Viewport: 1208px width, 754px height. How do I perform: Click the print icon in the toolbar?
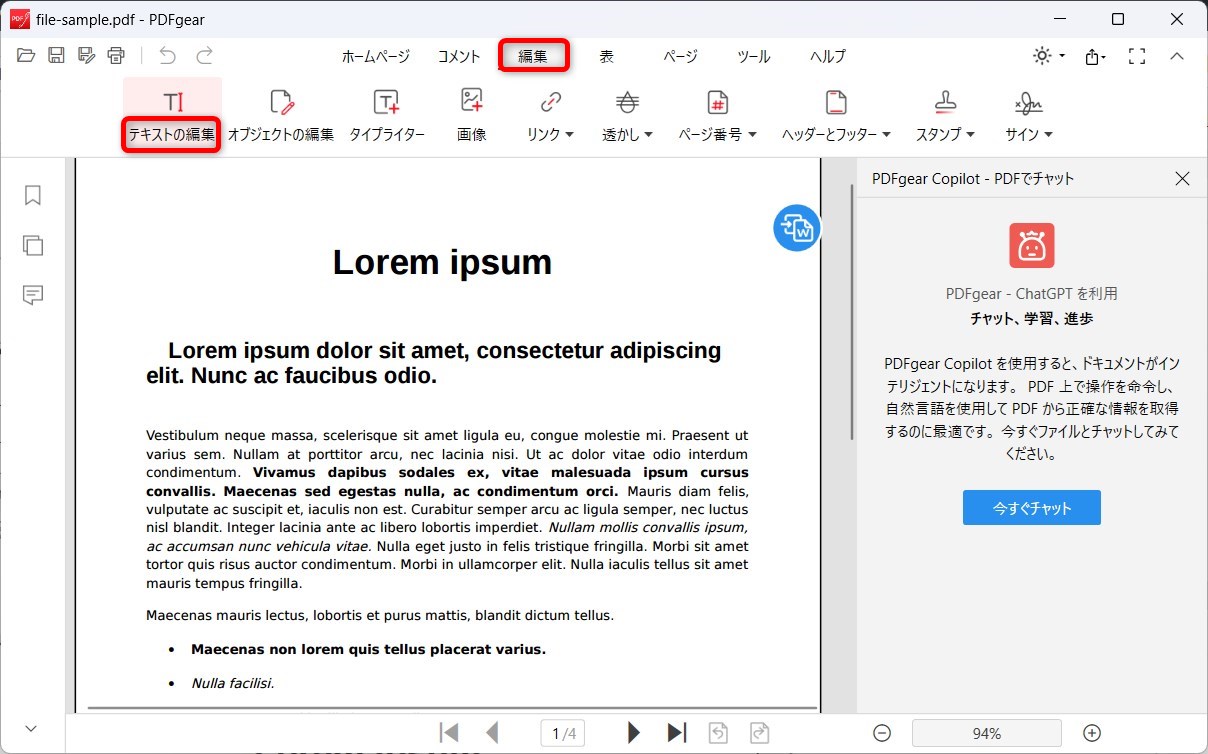[115, 56]
